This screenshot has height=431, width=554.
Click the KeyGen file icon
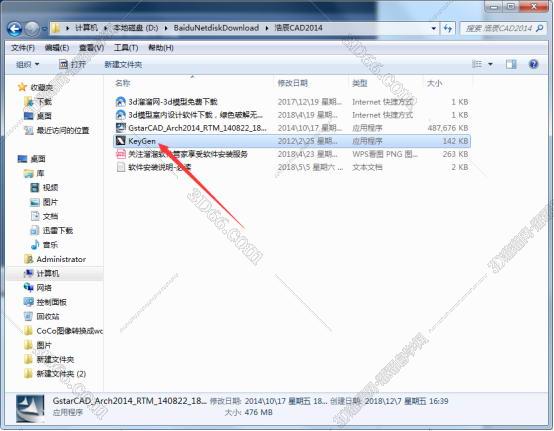tap(121, 141)
